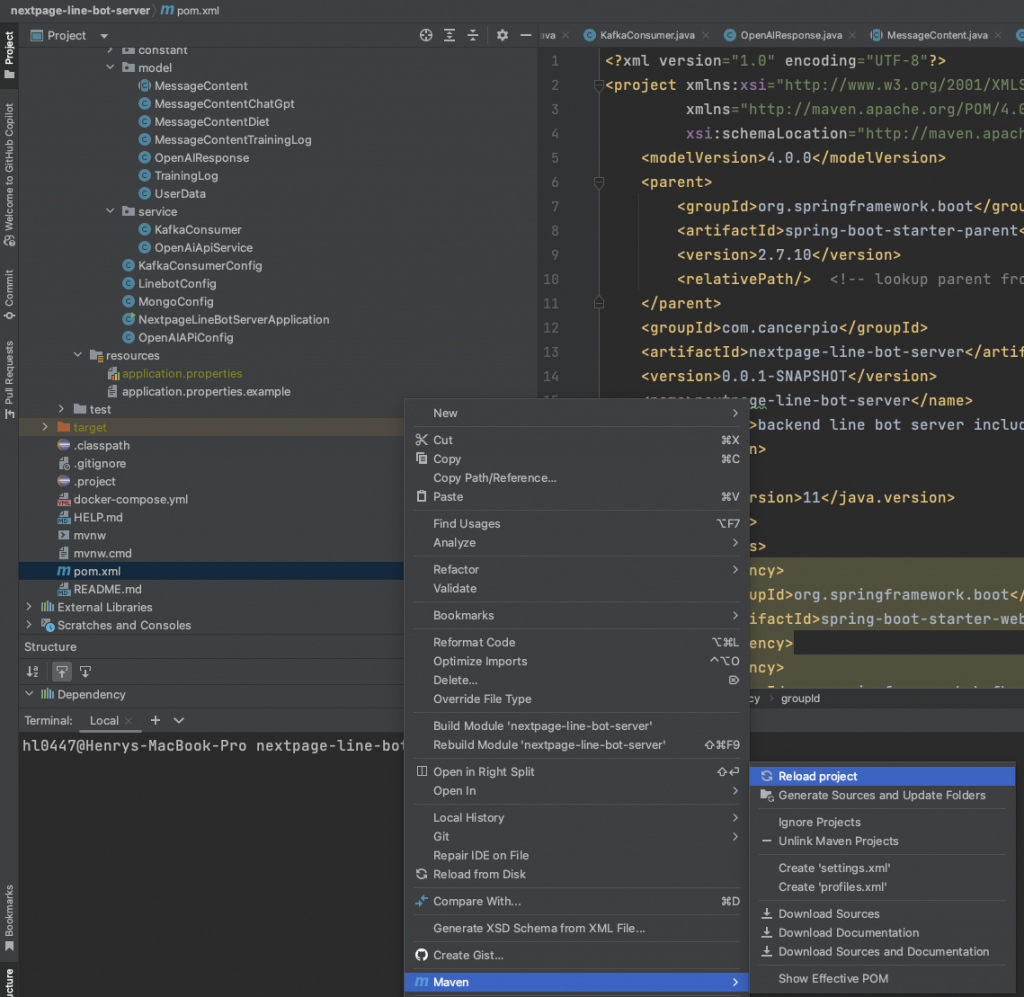The width and height of the screenshot is (1024, 997).
Task: Collapse the service folder
Action: click(110, 211)
